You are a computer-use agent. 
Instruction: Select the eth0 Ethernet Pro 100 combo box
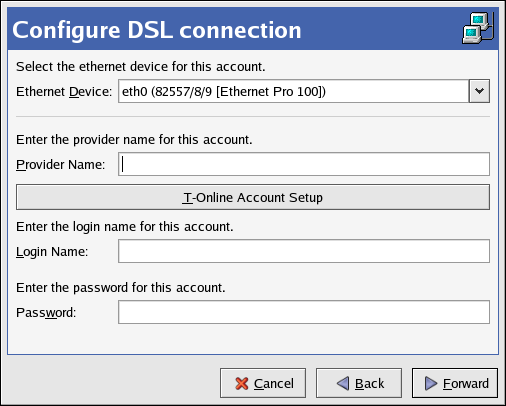coord(304,91)
